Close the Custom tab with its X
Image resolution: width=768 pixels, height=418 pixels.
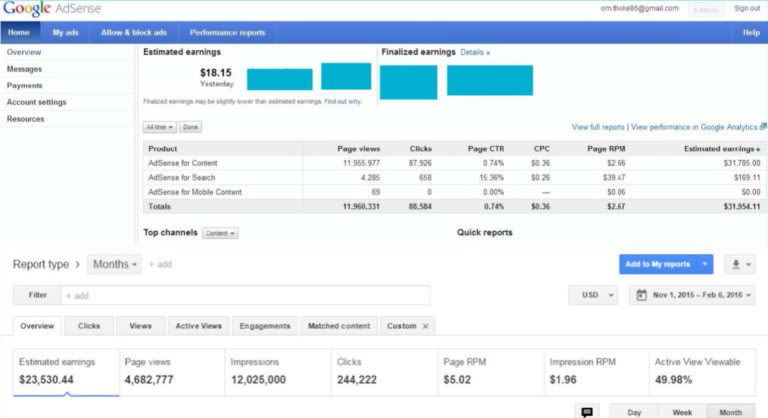tap(425, 326)
